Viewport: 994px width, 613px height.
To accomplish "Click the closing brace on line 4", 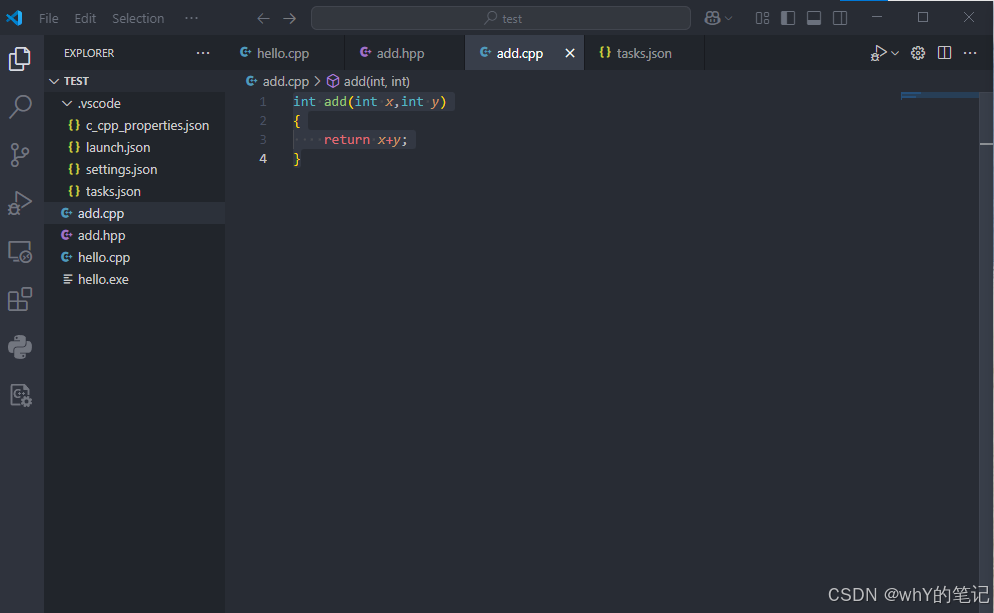I will [297, 158].
